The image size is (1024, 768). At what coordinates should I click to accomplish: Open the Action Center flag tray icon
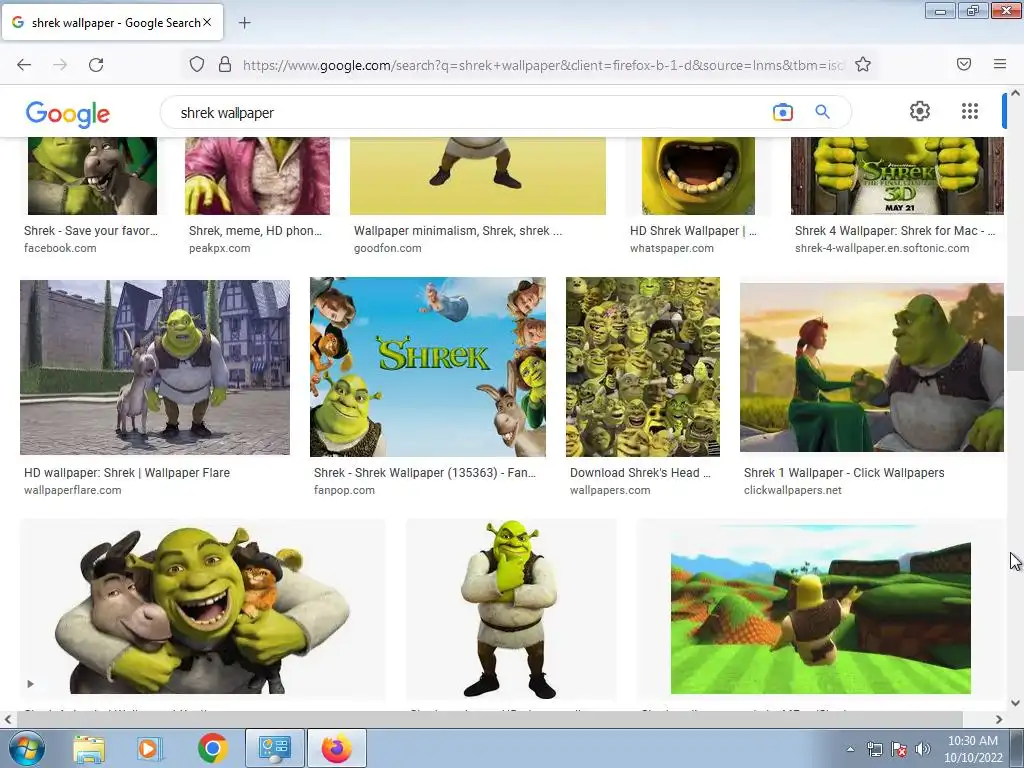click(x=899, y=749)
